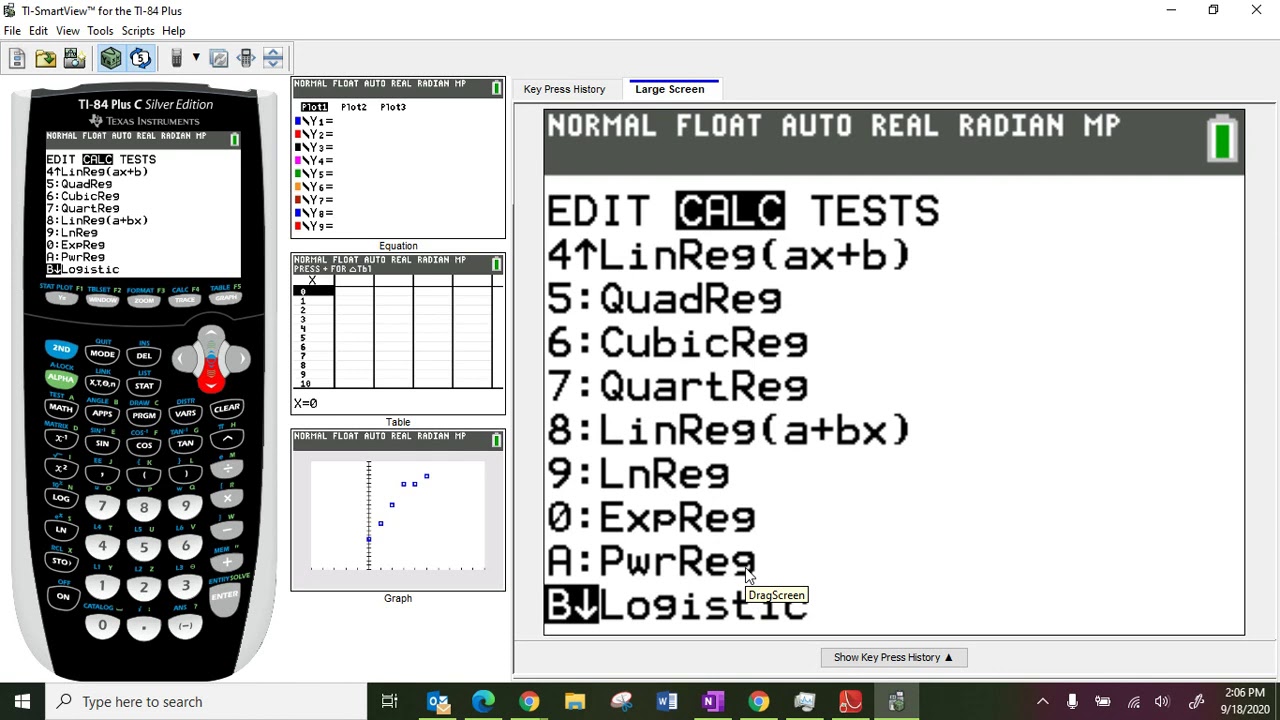Click the green ALPHA calculator key
This screenshot has height=720, width=1280.
[x=60, y=378]
